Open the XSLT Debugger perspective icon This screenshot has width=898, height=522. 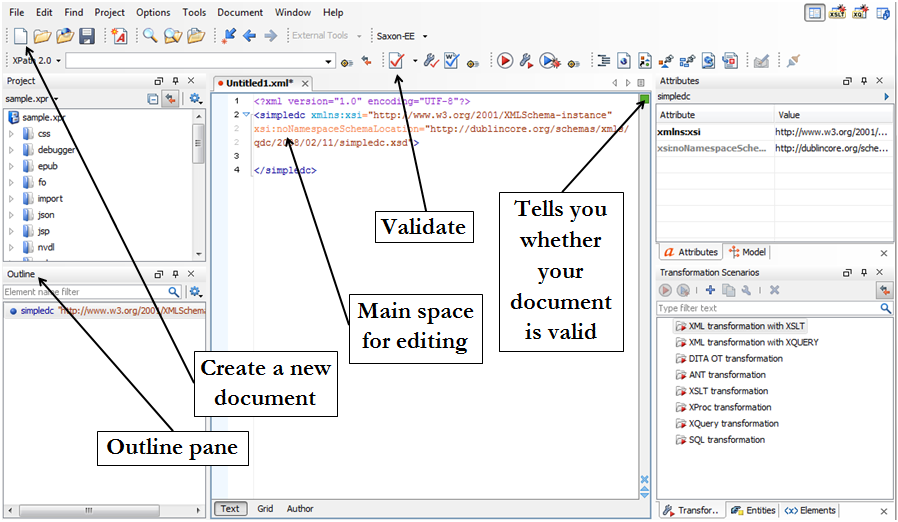click(x=837, y=12)
